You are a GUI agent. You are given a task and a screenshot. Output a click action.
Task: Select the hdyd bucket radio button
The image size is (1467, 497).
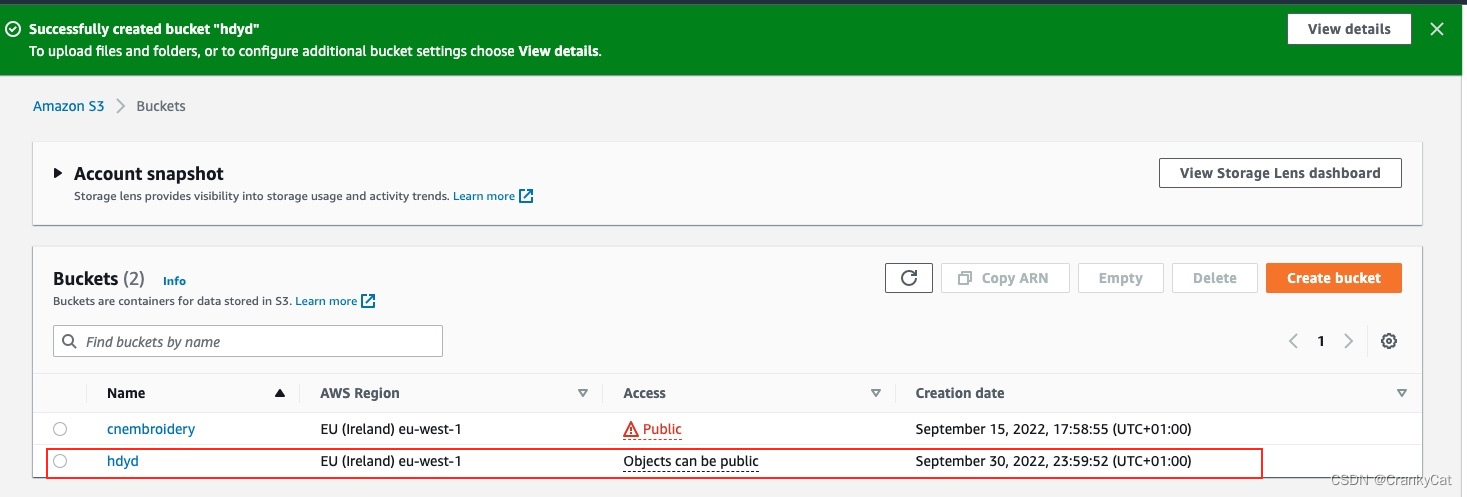tap(60, 461)
